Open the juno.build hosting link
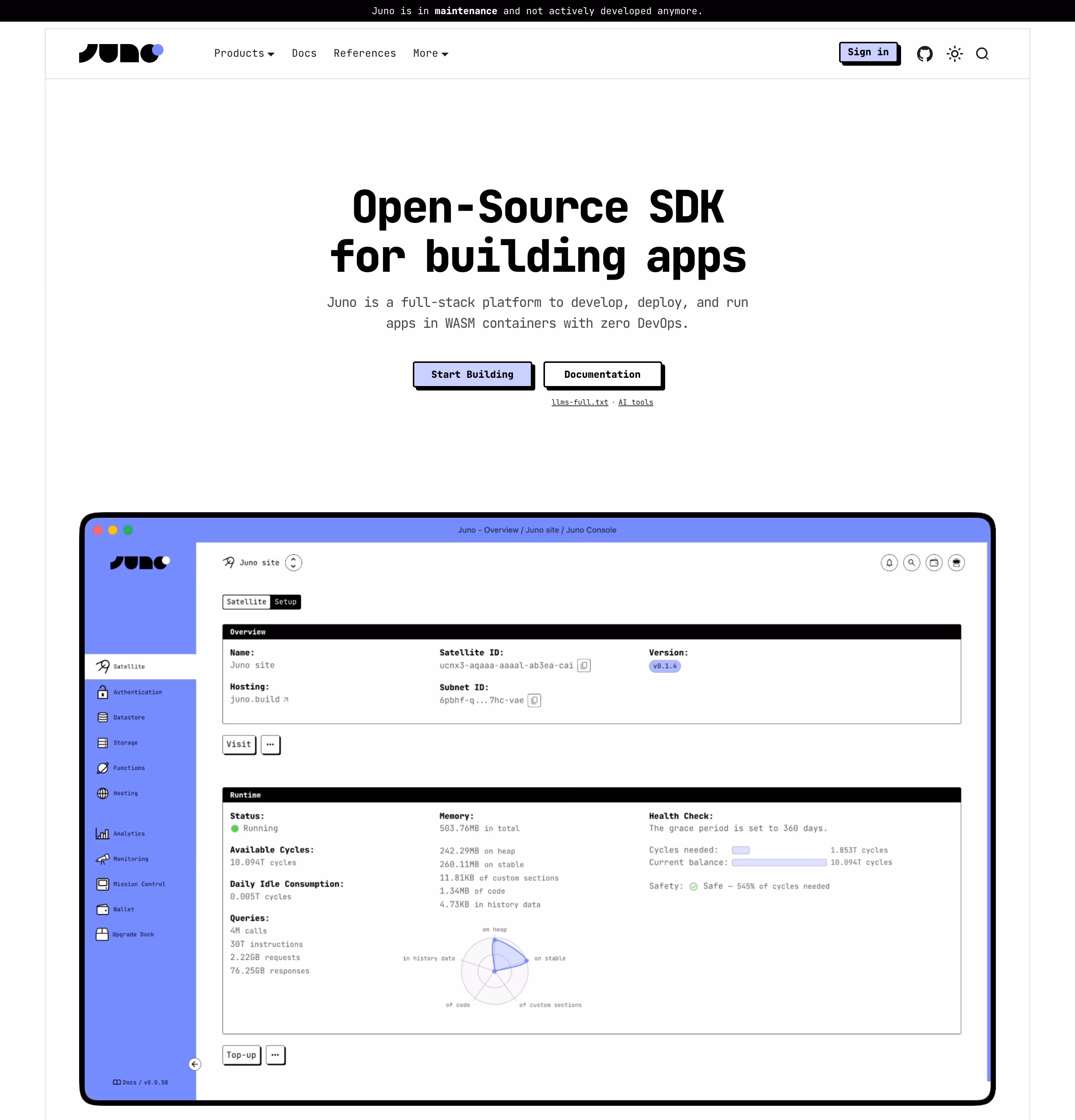Viewport: 1075px width, 1120px height. point(259,699)
